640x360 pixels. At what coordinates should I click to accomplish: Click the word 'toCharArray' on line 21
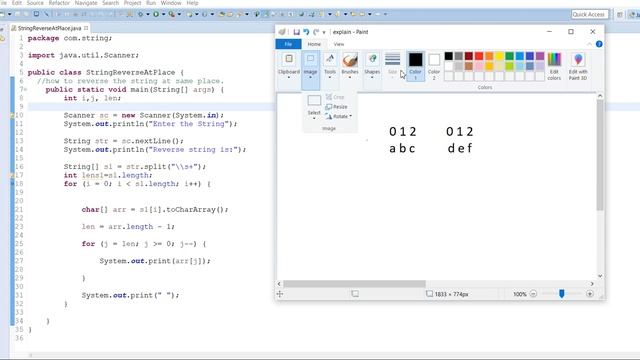tap(191, 209)
